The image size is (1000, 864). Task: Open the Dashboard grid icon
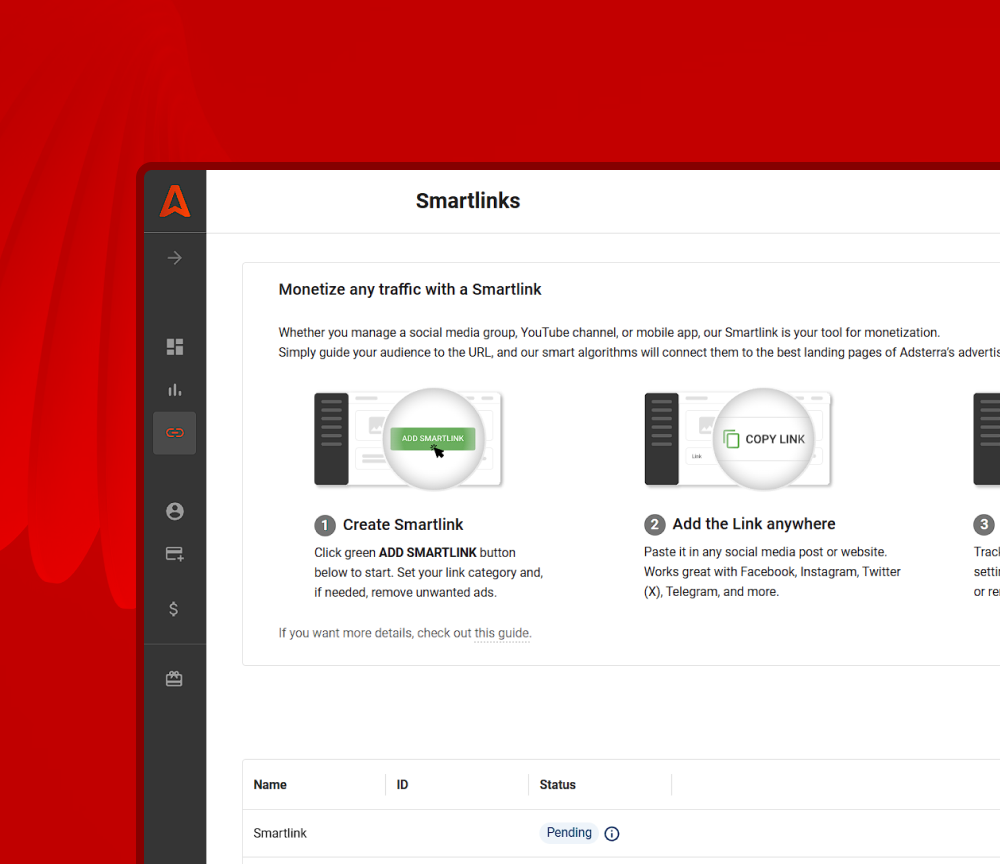(174, 346)
